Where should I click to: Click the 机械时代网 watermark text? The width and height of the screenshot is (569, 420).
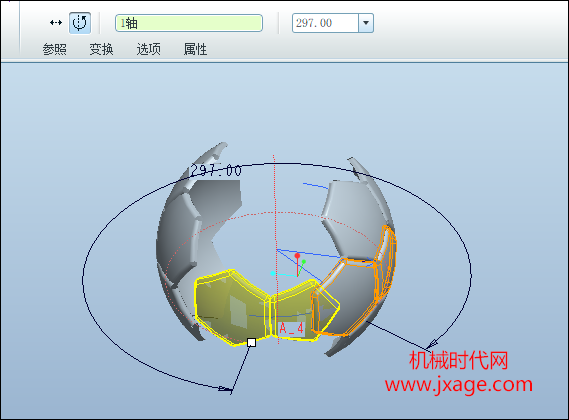(x=459, y=360)
